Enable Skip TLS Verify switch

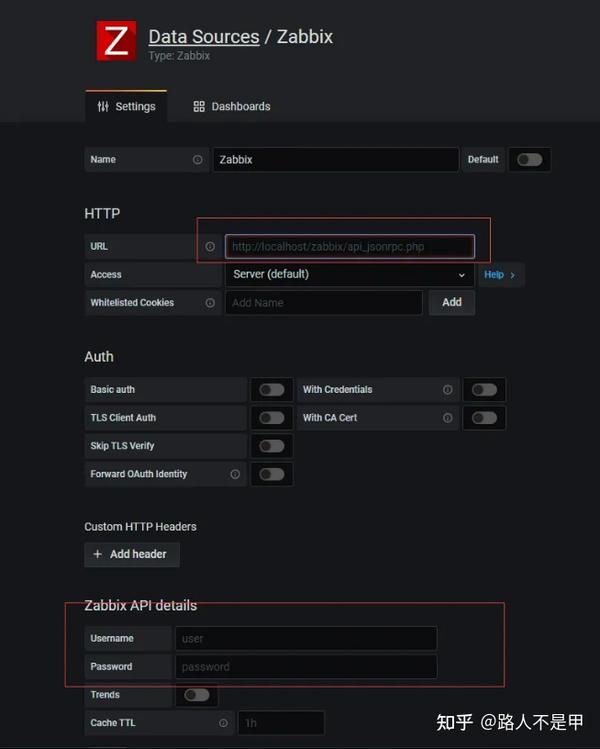[x=272, y=446]
